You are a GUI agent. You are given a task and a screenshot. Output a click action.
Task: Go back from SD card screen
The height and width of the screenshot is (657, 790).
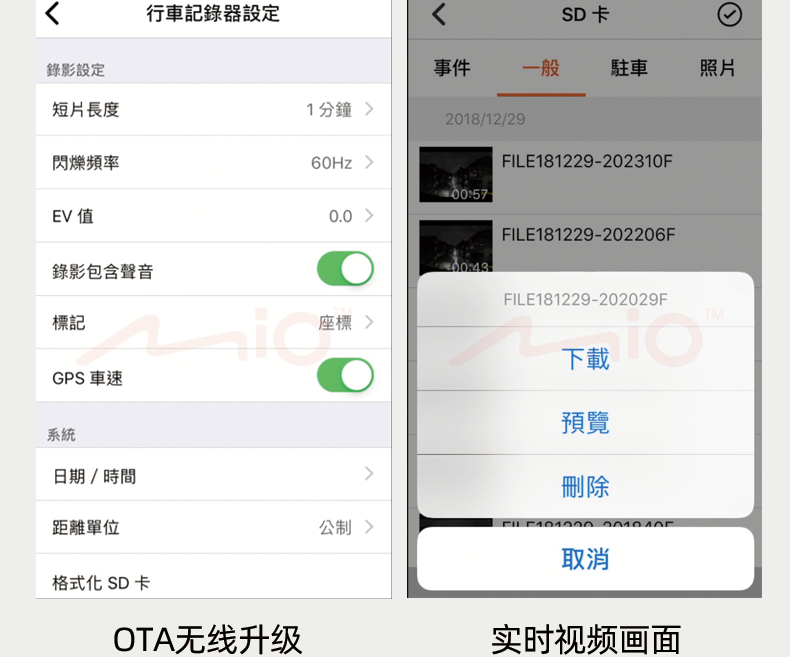tap(439, 14)
